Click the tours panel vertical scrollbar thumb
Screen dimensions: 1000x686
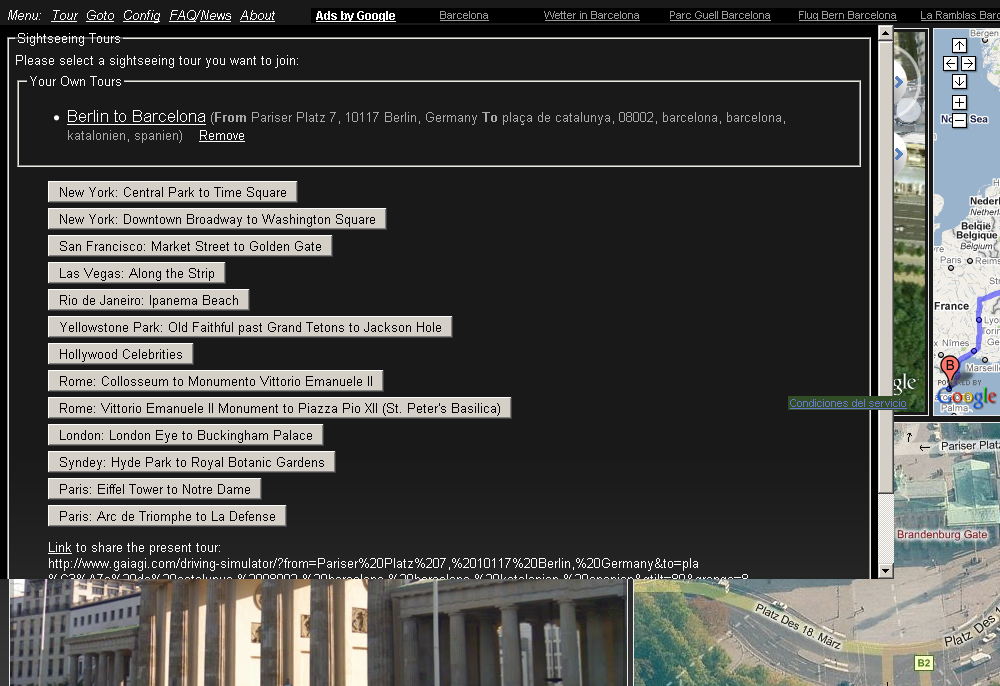pyautogui.click(x=885, y=266)
